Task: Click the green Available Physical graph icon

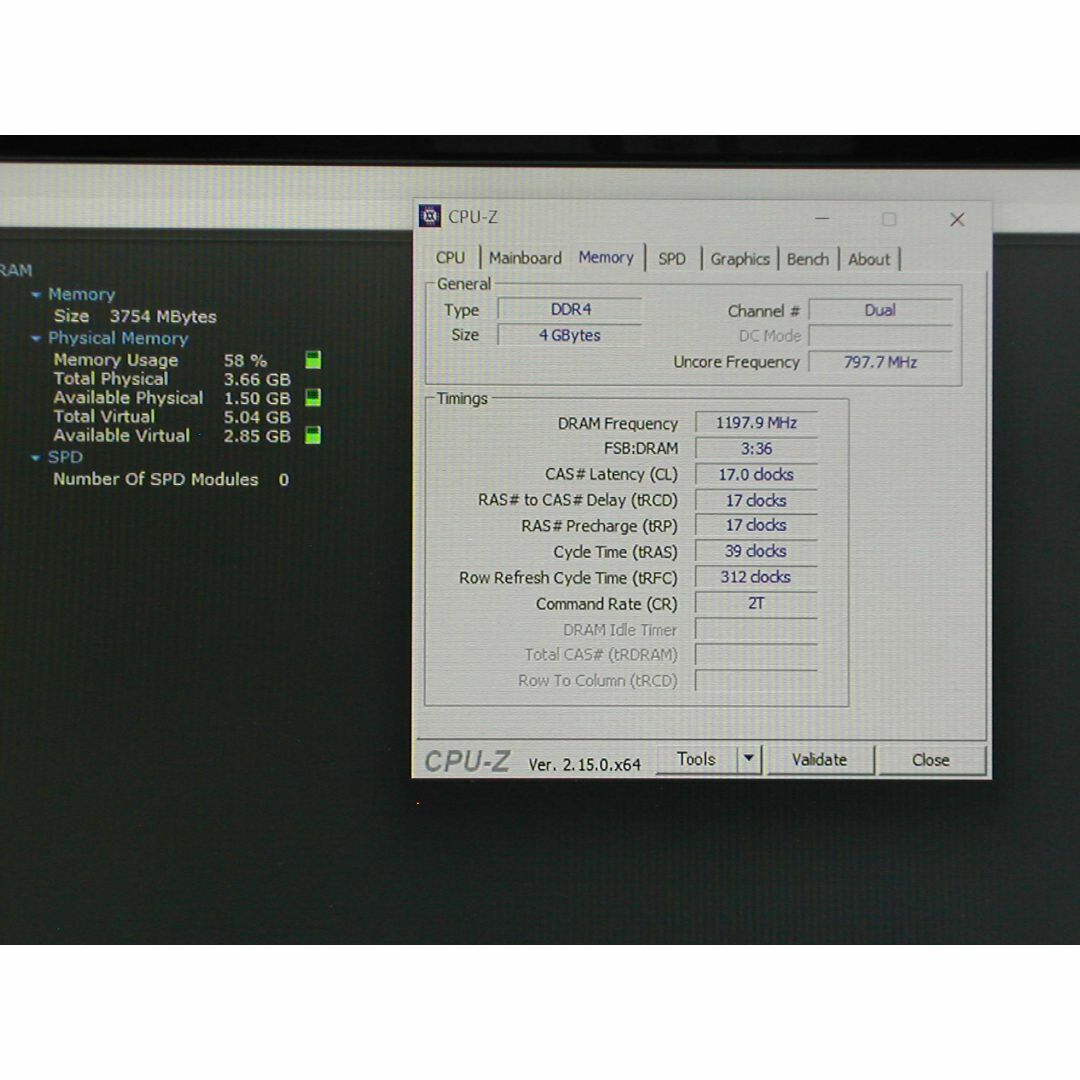Action: coord(313,397)
